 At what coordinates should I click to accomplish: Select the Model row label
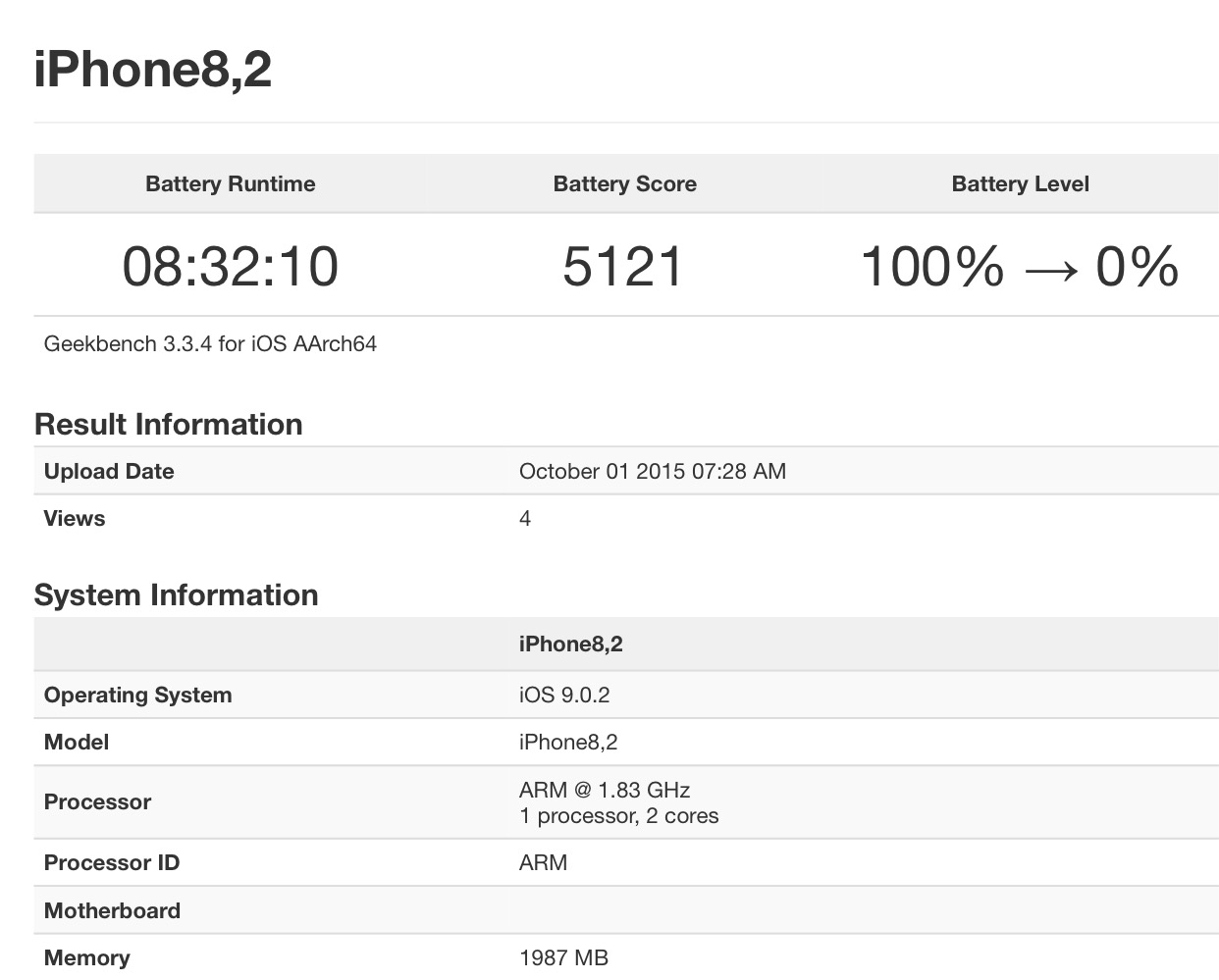[77, 743]
